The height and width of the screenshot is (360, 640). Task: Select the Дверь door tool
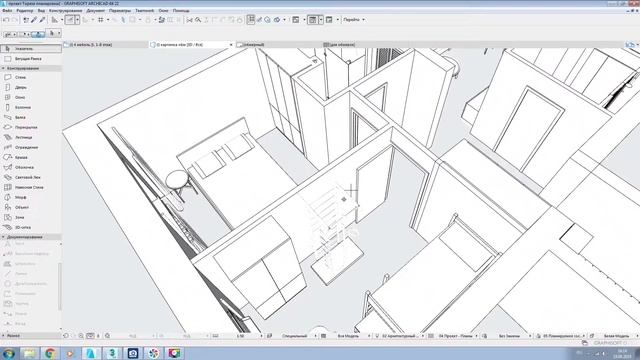tap(31, 87)
